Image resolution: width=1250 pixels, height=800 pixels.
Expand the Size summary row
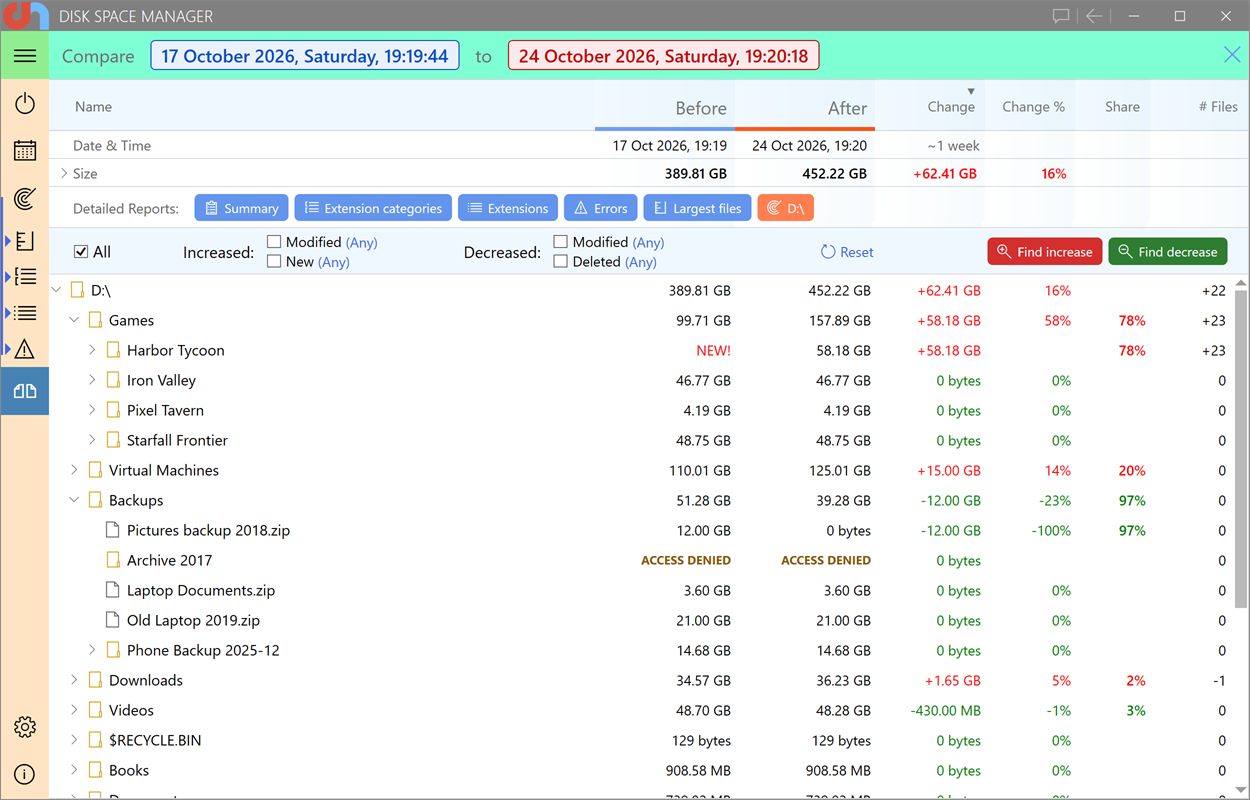tap(64, 173)
